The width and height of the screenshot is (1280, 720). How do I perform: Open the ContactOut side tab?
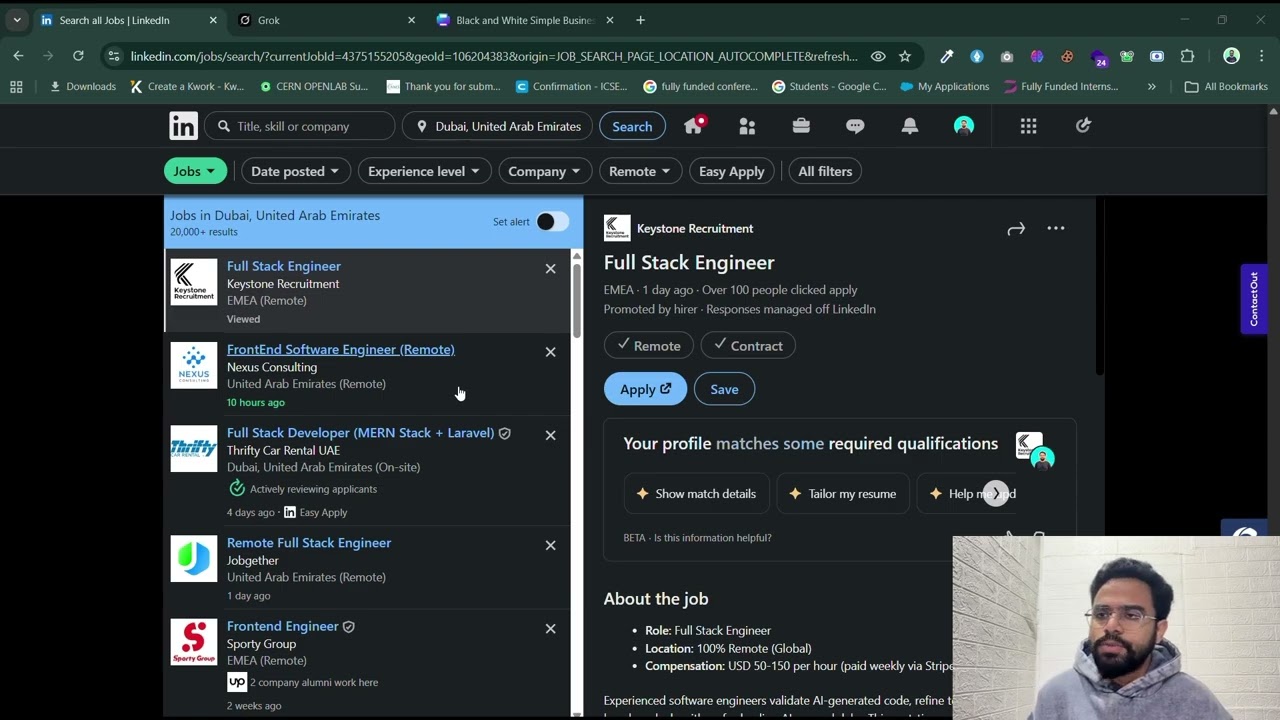click(1254, 299)
